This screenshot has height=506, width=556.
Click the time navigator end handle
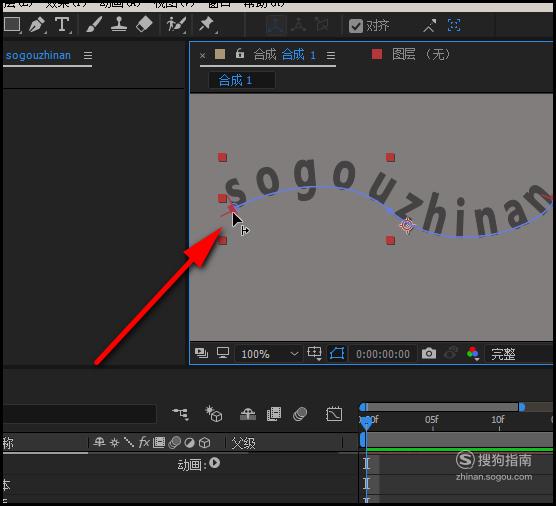click(x=522, y=407)
